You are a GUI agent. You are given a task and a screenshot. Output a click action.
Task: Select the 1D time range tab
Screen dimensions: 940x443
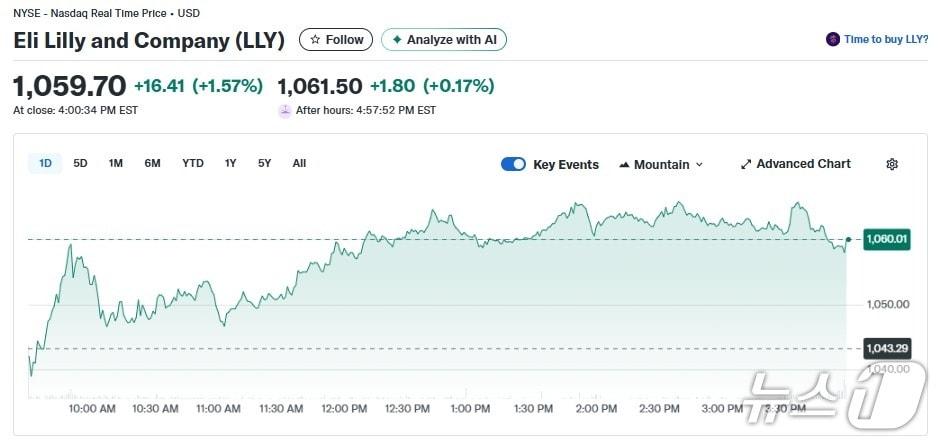(45, 163)
